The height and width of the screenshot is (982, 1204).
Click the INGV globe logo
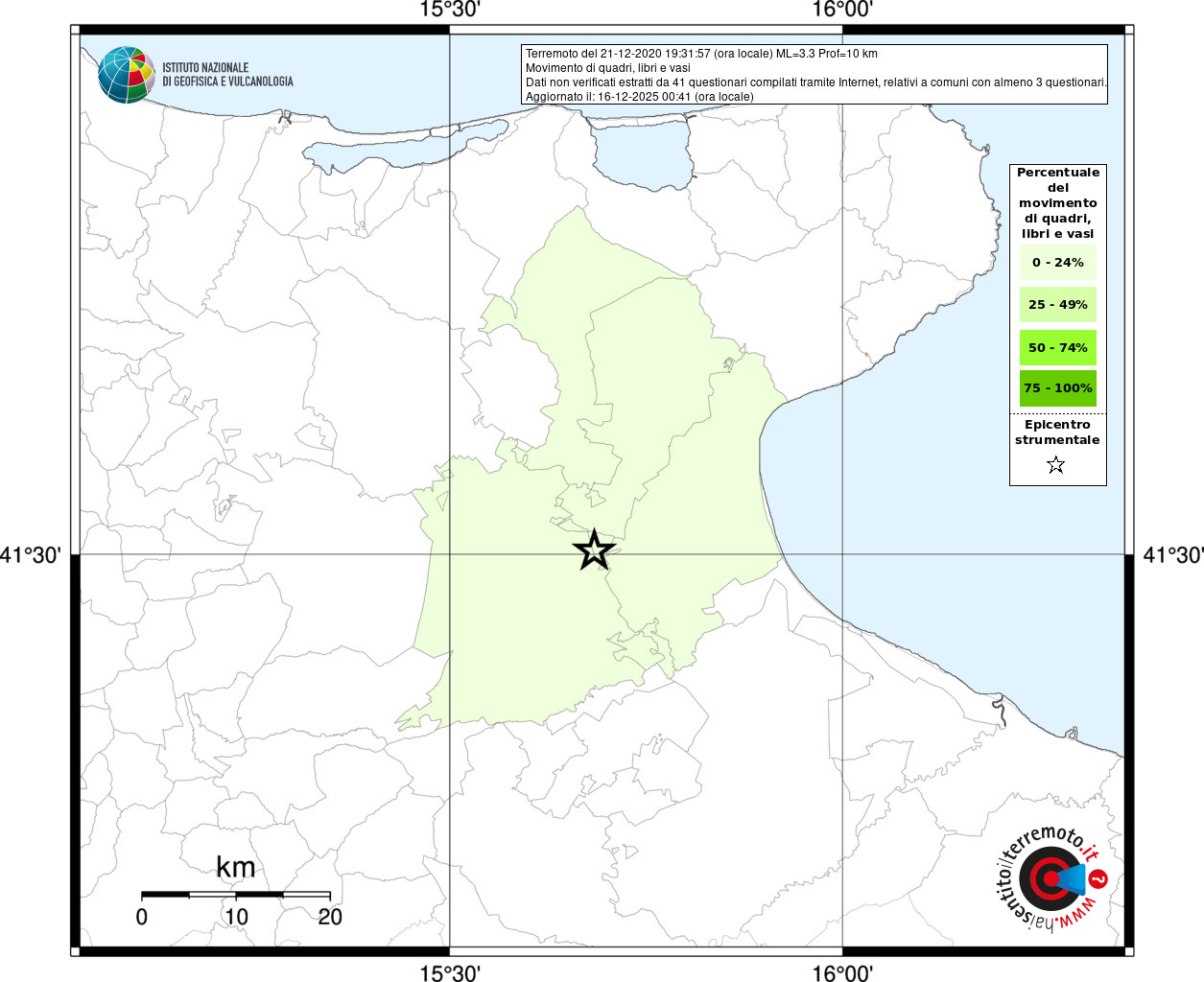click(x=126, y=74)
